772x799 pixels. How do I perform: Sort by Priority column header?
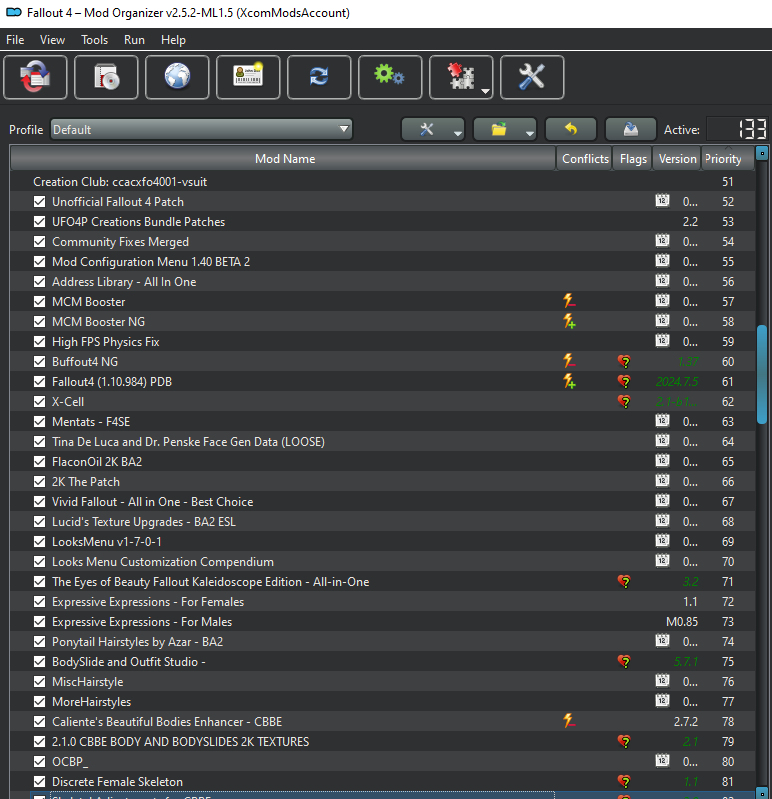coord(729,158)
